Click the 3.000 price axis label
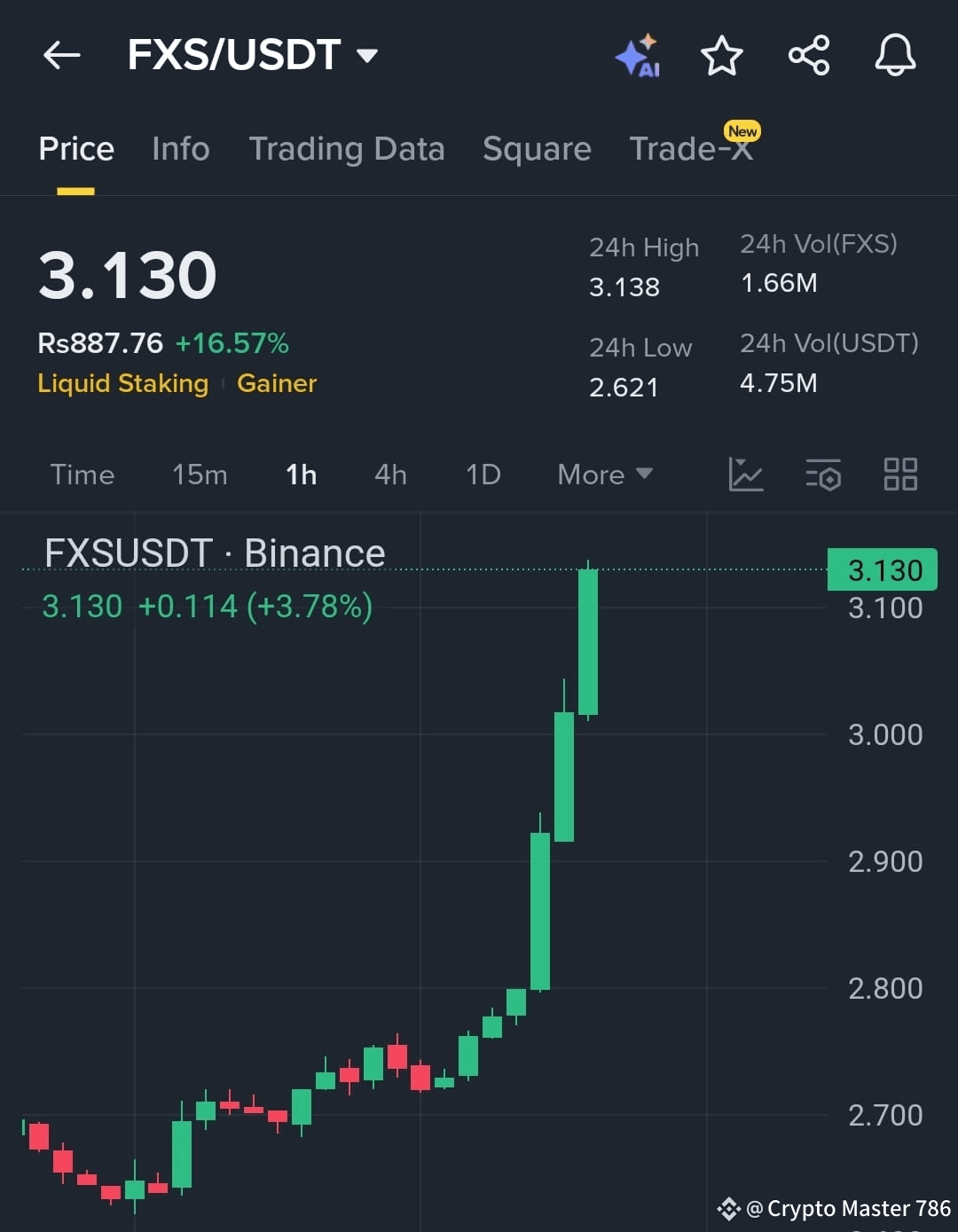Viewport: 958px width, 1232px height. [885, 734]
